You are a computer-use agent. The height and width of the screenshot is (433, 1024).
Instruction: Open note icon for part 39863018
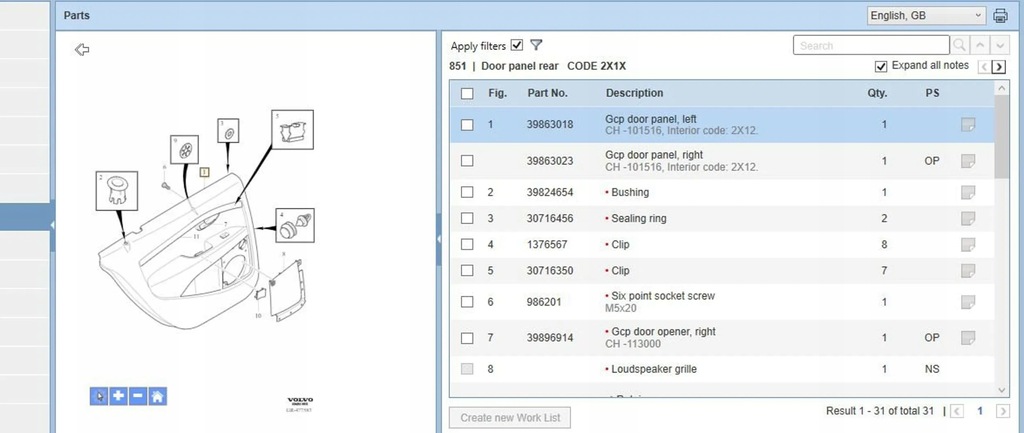[x=967, y=125]
